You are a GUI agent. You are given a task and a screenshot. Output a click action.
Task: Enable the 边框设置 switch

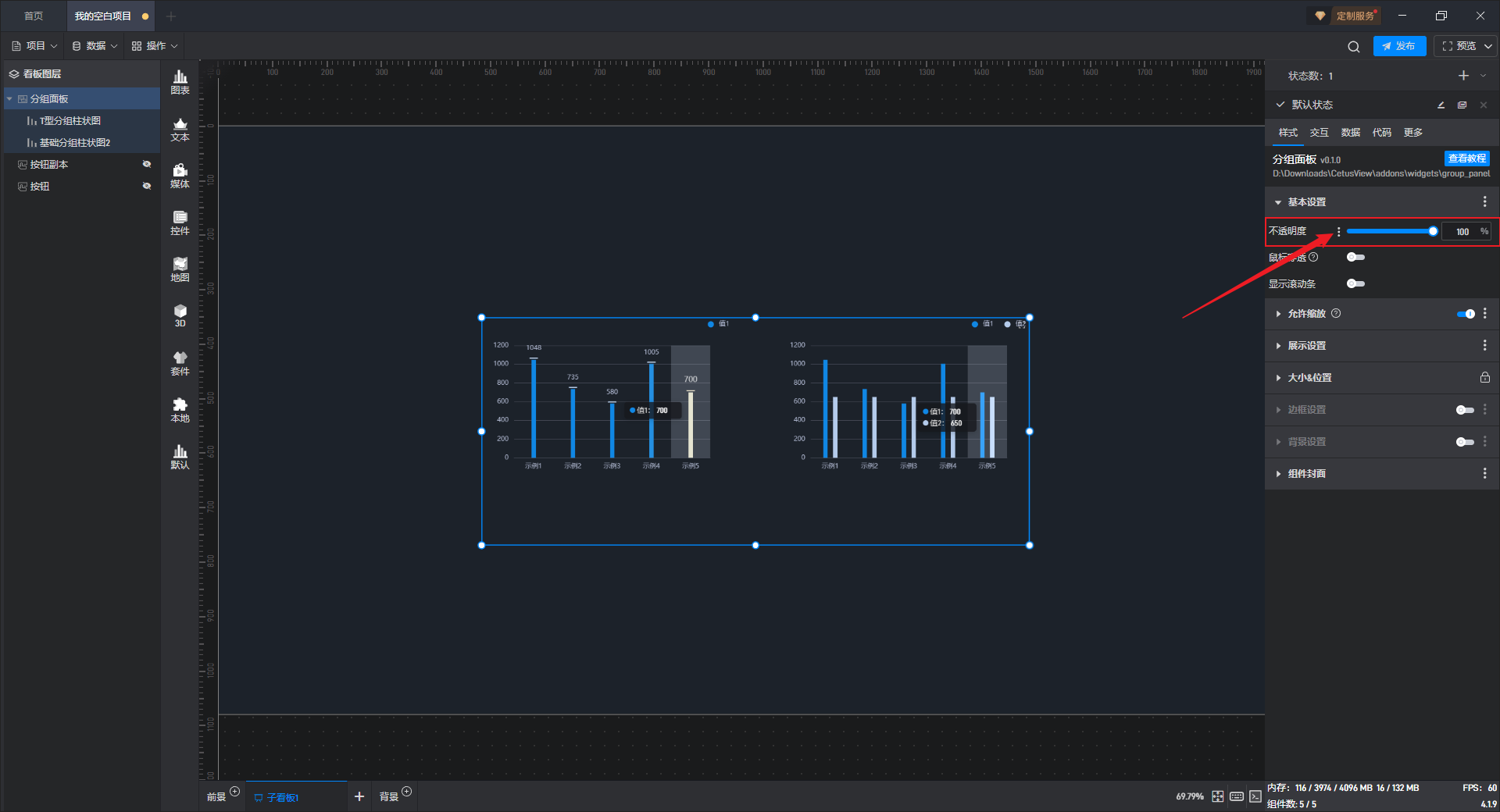(1464, 410)
